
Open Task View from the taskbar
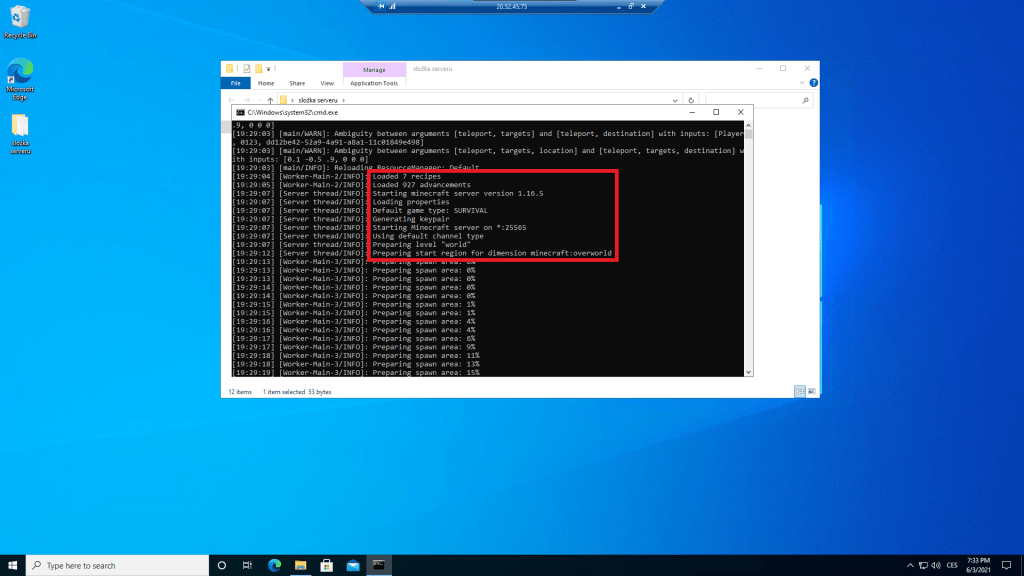(248, 566)
